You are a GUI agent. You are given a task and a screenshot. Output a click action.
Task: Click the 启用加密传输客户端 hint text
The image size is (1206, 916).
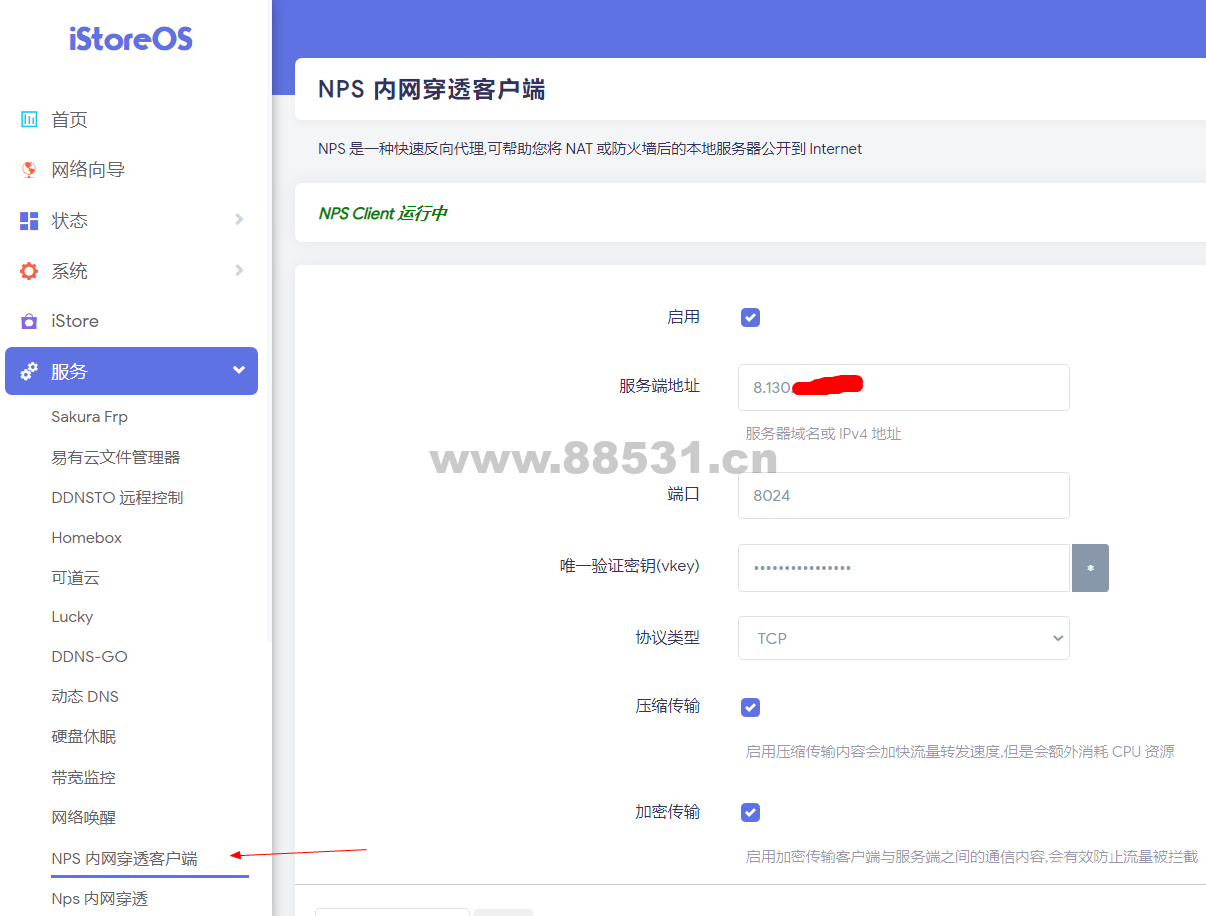tap(972, 856)
